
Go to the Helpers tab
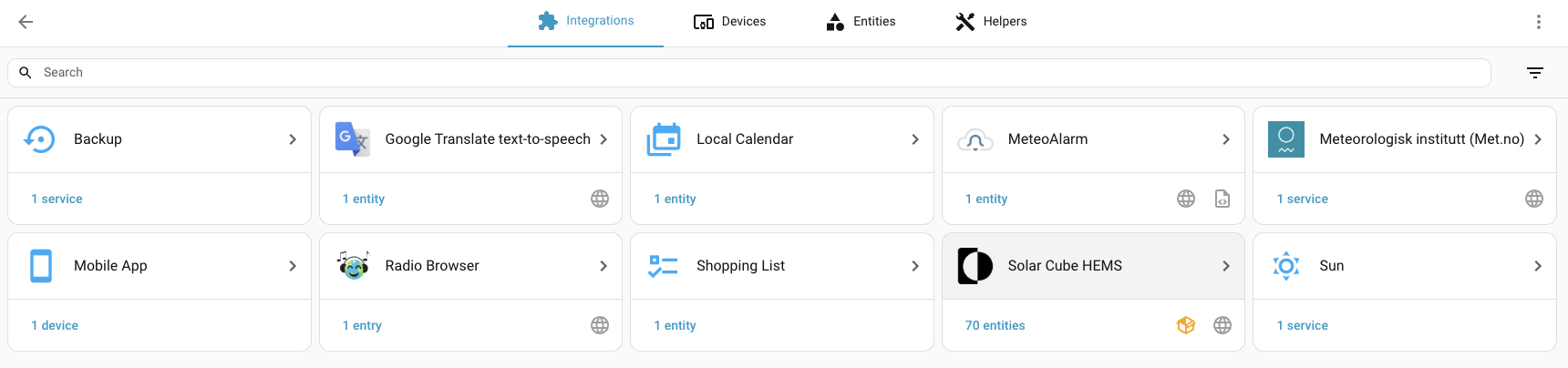[991, 22]
